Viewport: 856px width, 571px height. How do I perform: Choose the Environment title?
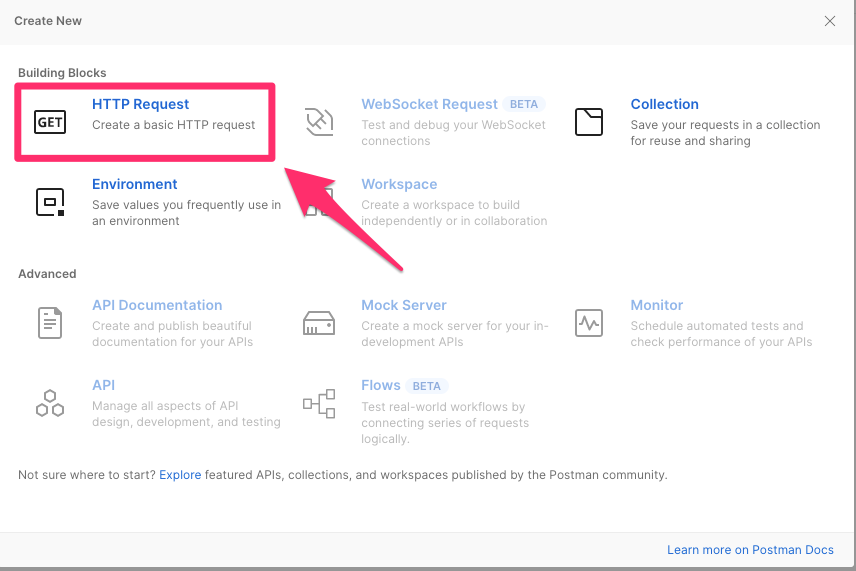(134, 184)
